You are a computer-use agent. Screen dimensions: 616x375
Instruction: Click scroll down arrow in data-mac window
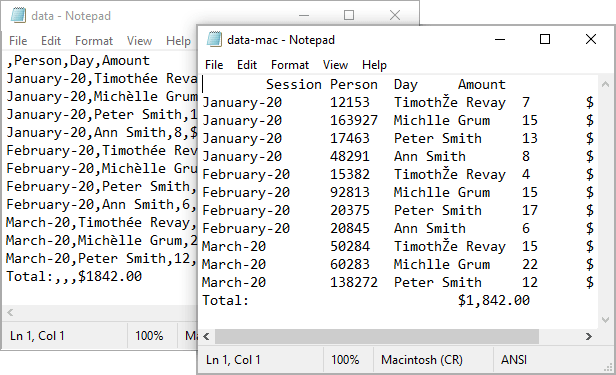pyautogui.click(x=605, y=320)
